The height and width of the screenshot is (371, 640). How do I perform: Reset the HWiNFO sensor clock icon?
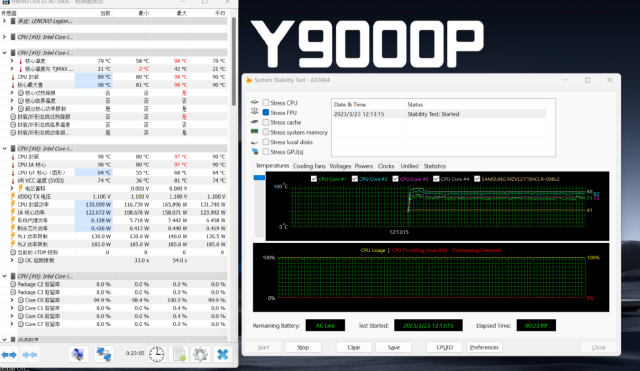coord(156,354)
